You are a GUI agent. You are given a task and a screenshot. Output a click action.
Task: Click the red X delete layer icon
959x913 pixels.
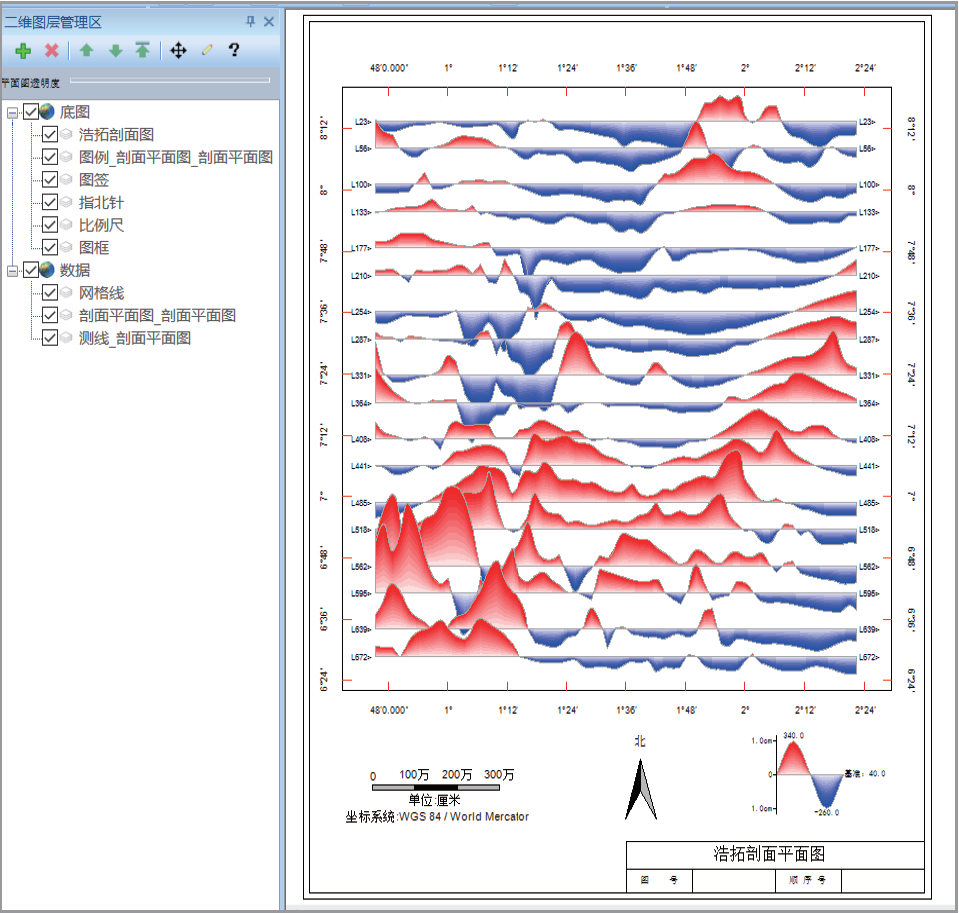click(x=52, y=51)
